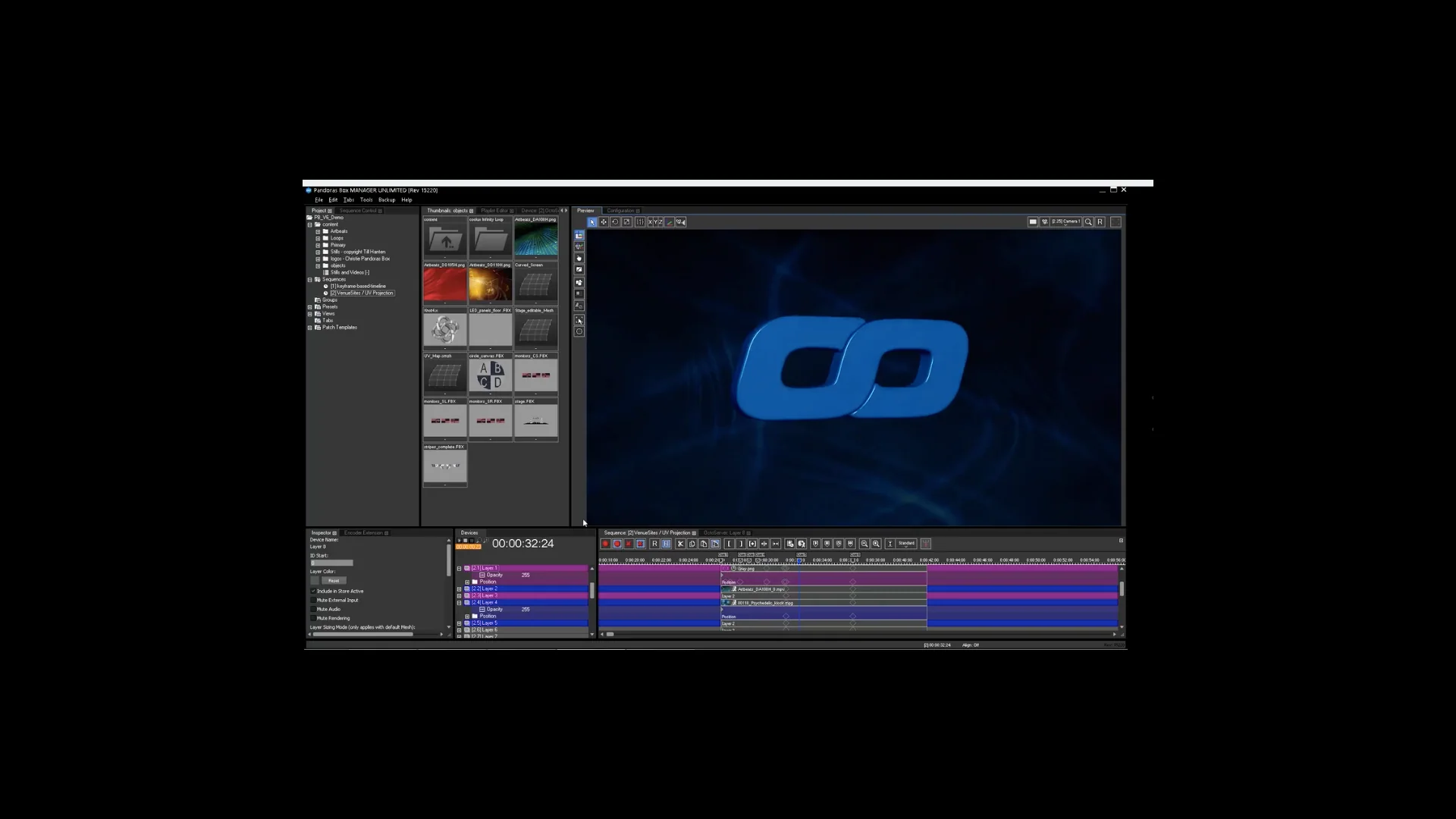Viewport: 1456px width, 819px height.
Task: Zoom out the timeline
Action: pos(864,544)
